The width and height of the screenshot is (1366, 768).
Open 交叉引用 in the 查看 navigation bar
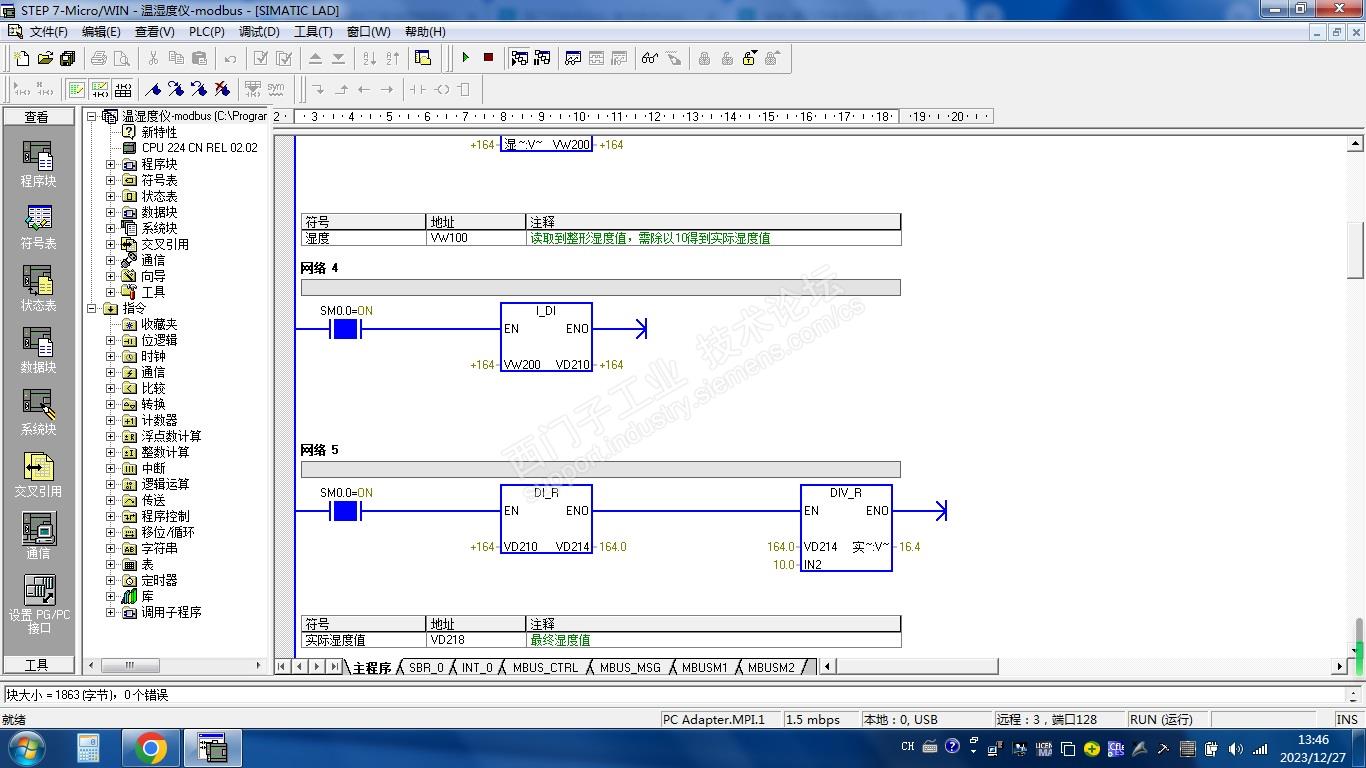[38, 474]
